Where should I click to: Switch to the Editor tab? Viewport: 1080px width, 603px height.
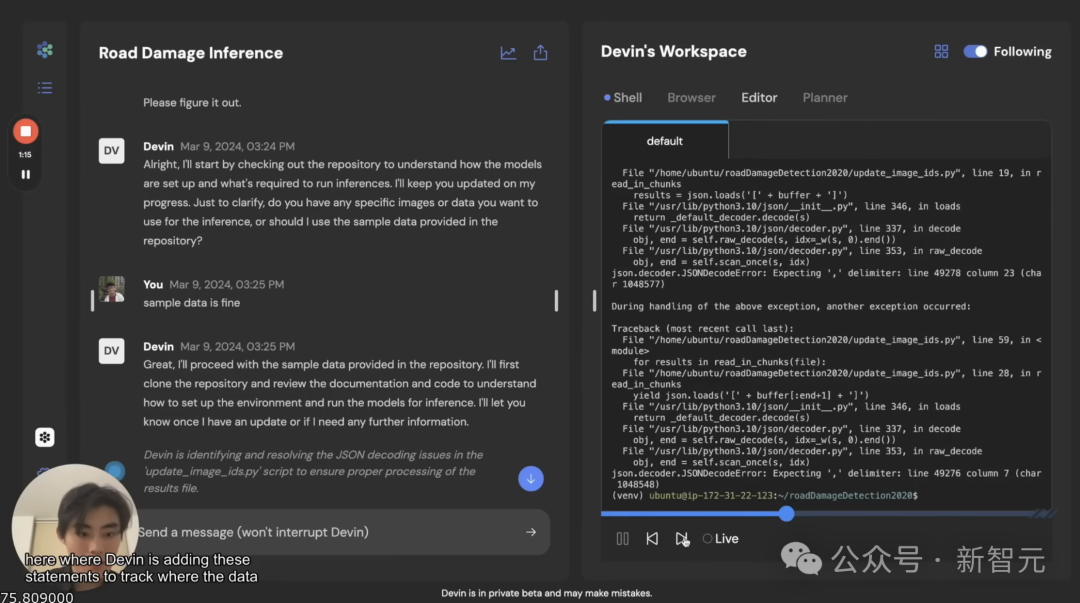[759, 98]
